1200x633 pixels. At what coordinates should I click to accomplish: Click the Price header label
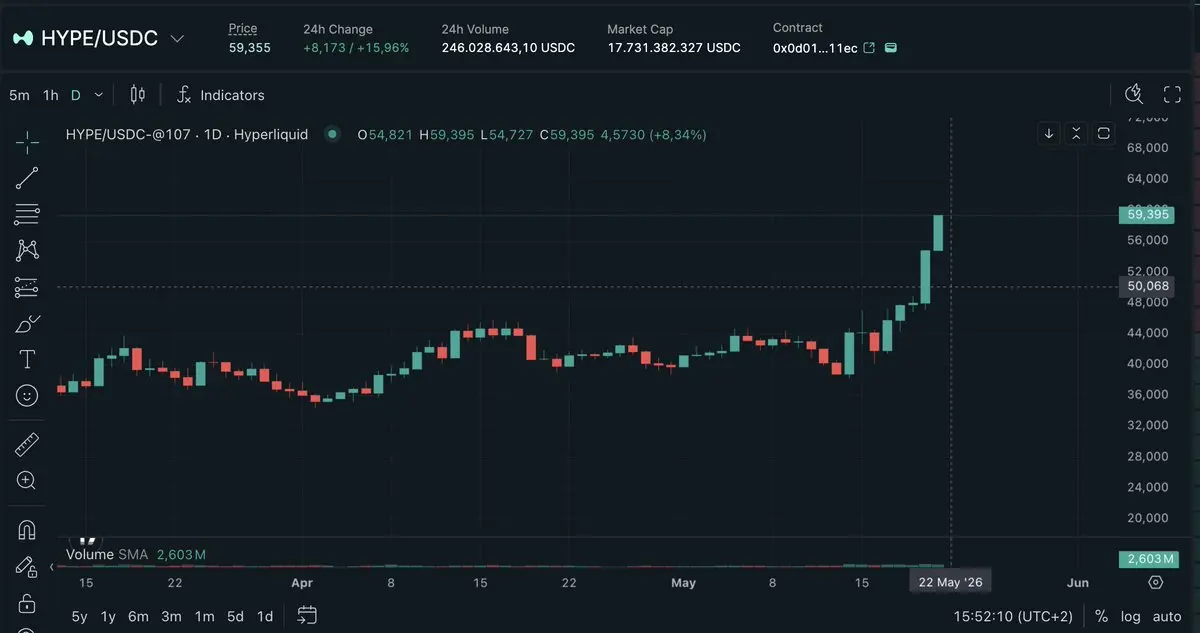coord(242,29)
